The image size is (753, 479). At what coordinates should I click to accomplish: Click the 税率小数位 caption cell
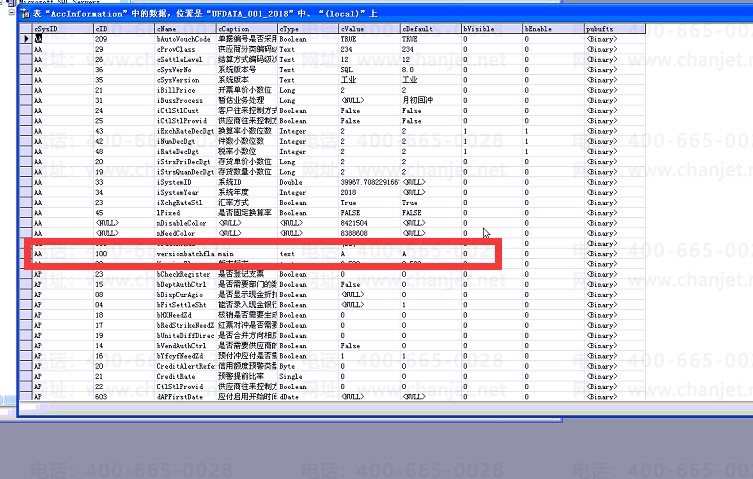tap(247, 152)
